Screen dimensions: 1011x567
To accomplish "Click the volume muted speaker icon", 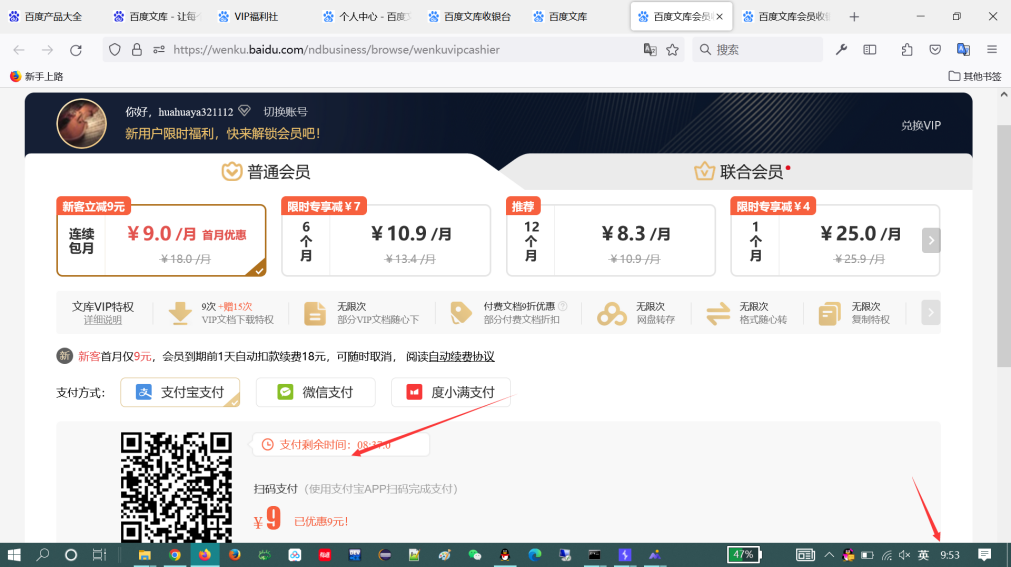I will click(905, 555).
